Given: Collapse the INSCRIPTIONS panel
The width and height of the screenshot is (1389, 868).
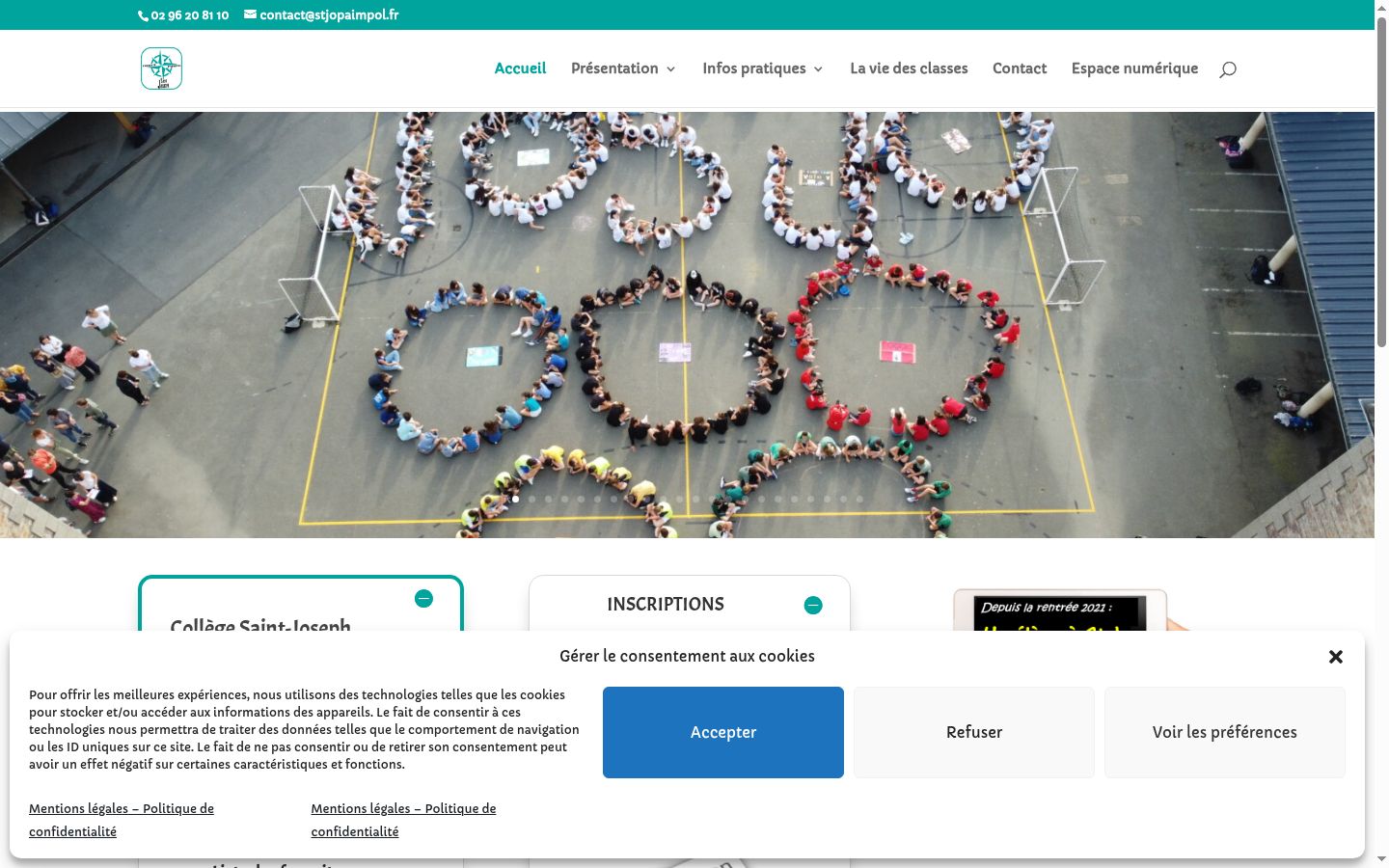Looking at the screenshot, I should pos(813,605).
